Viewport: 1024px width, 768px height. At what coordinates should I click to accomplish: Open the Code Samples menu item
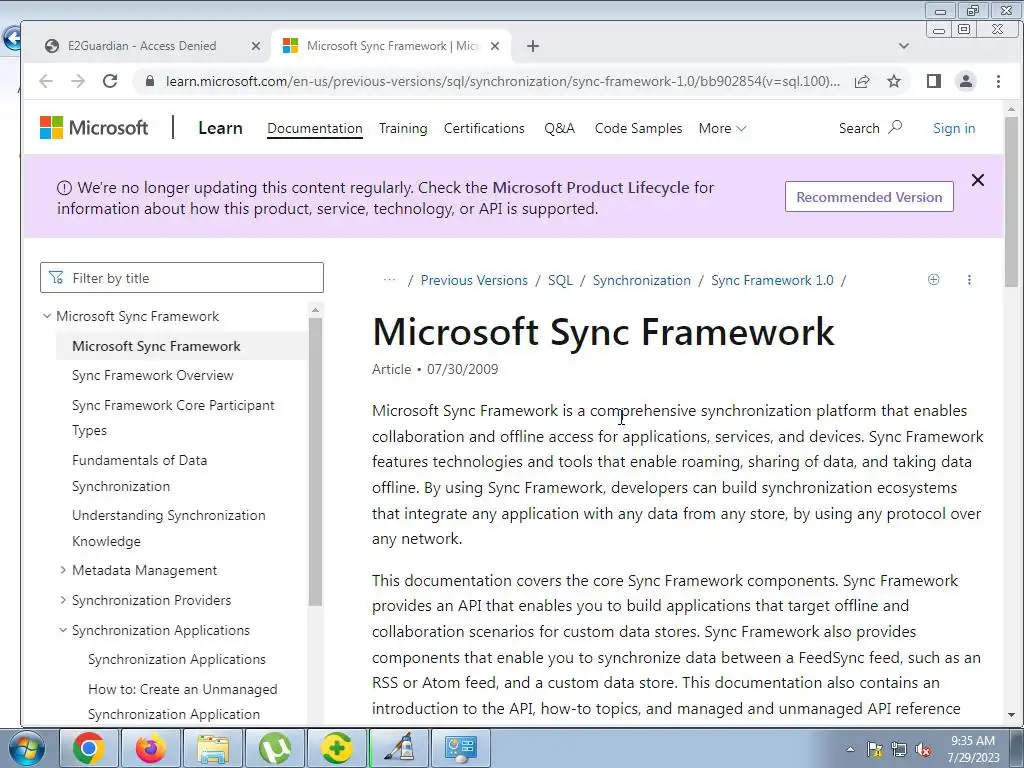[x=638, y=128]
